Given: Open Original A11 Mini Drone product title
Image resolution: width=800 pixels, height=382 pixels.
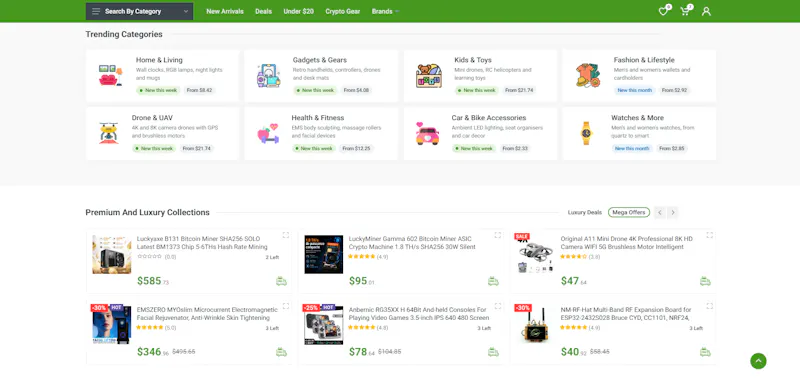Looking at the screenshot, I should point(627,243).
